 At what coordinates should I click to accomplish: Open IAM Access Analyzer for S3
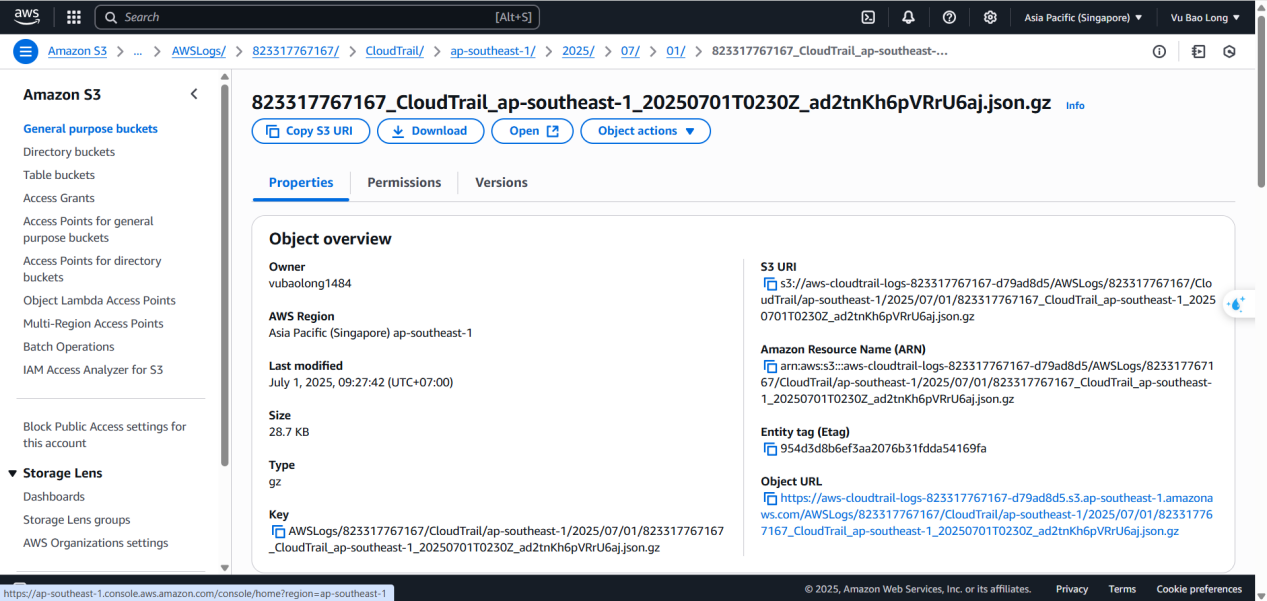(x=93, y=369)
